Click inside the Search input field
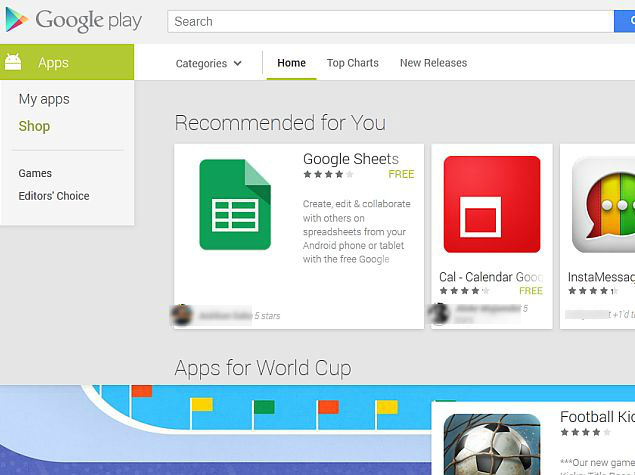635x475 pixels. point(391,21)
